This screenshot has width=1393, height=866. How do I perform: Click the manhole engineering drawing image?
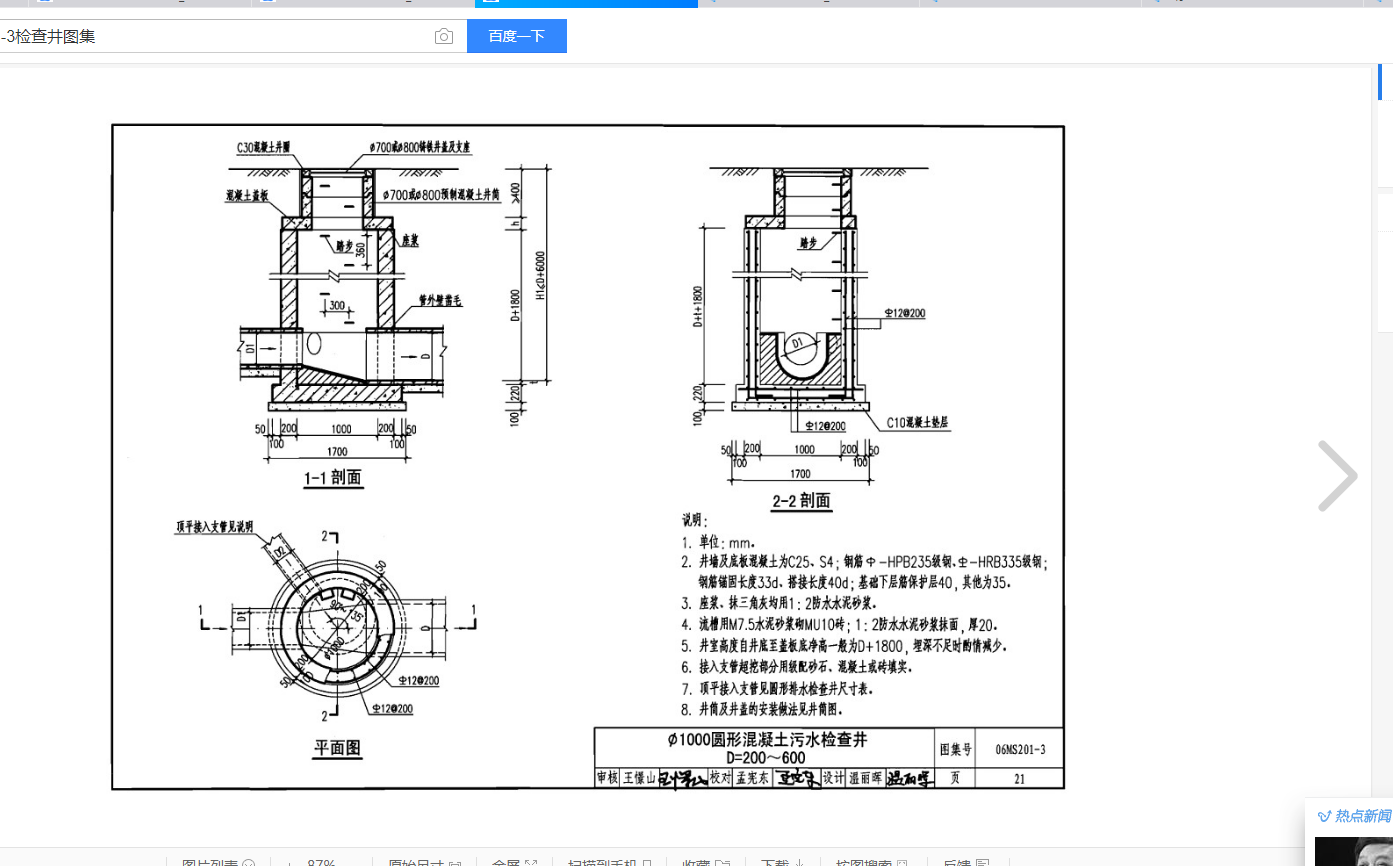coord(588,457)
